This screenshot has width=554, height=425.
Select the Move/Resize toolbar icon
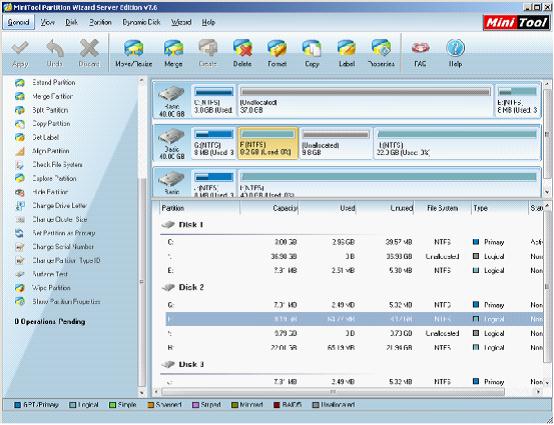tap(134, 49)
